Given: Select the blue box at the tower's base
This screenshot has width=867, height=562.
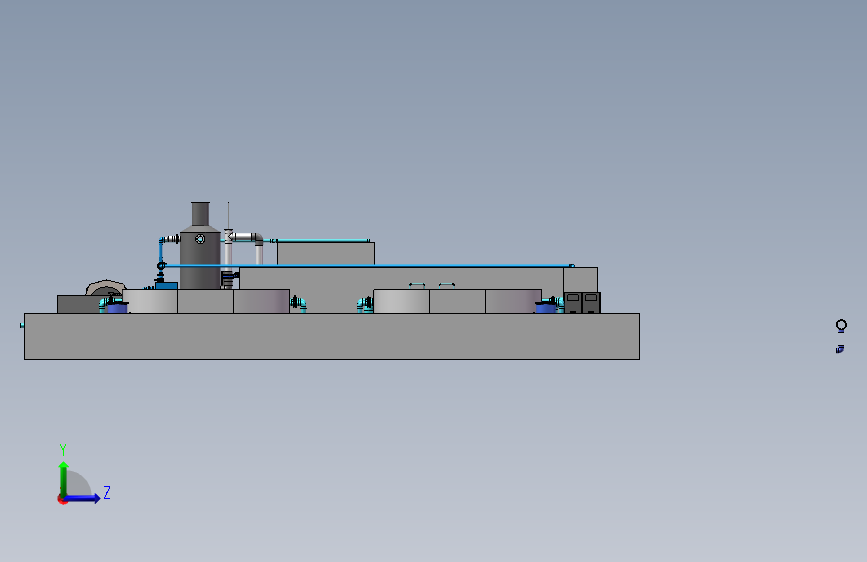Looking at the screenshot, I should click(x=166, y=286).
